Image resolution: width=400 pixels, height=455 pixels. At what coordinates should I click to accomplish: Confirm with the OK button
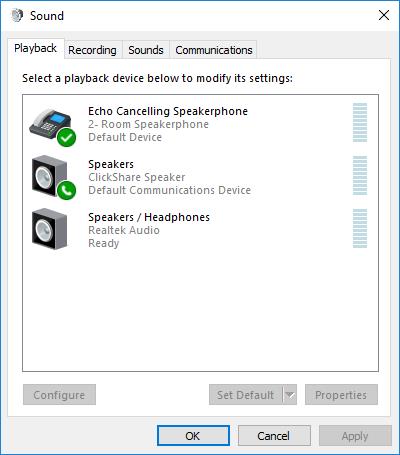point(193,436)
